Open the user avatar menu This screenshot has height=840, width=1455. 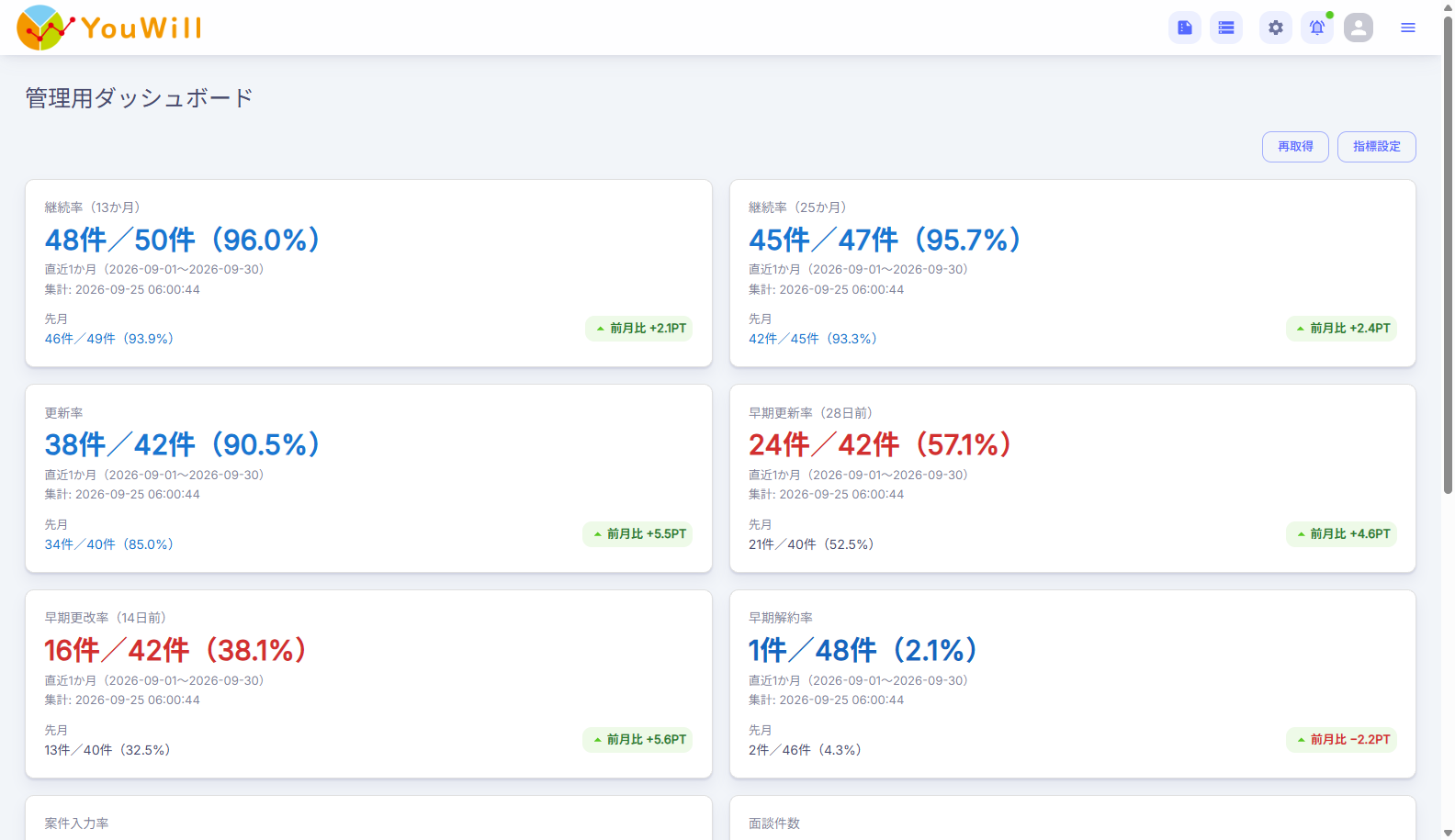click(1359, 28)
